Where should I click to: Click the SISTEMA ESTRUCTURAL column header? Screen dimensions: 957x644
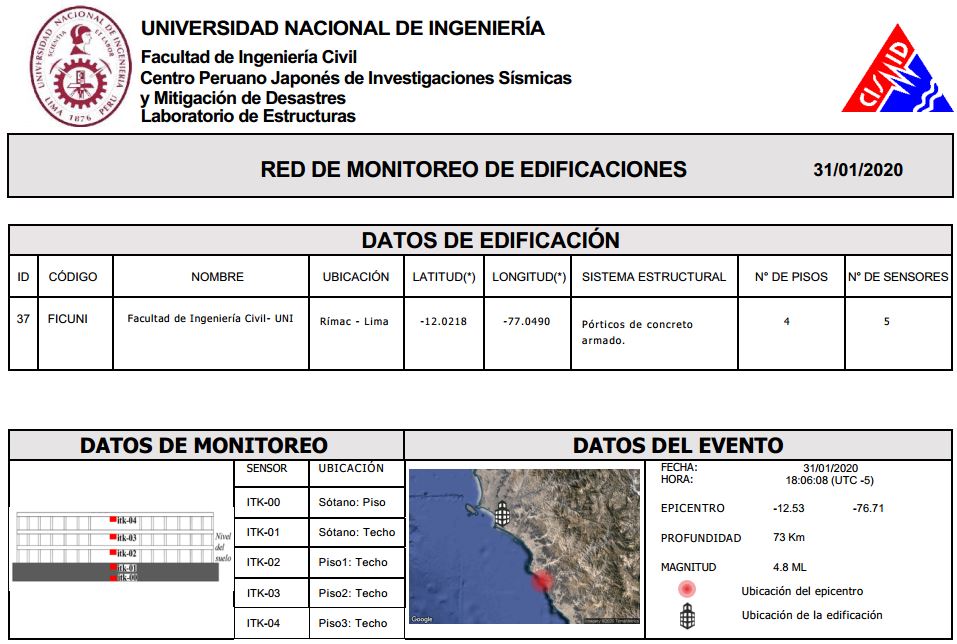(654, 277)
